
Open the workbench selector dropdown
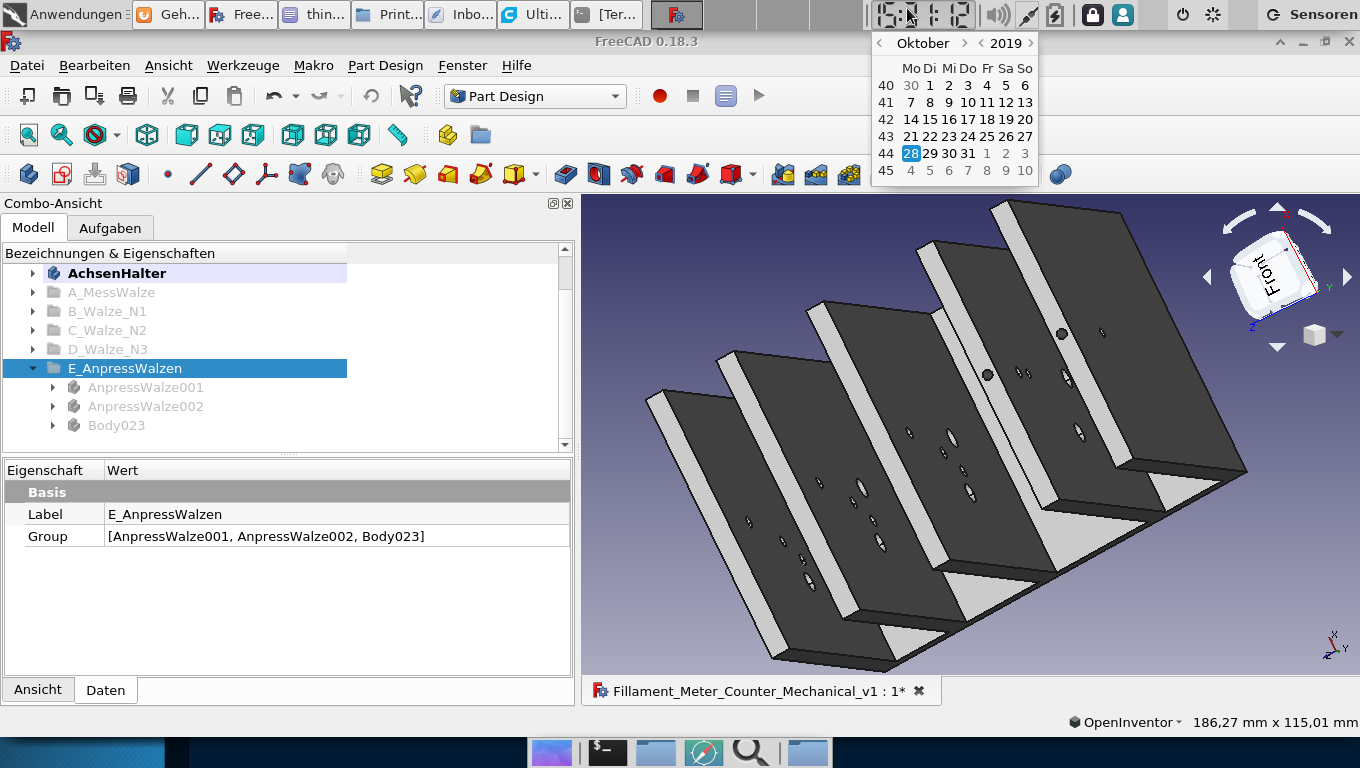536,96
